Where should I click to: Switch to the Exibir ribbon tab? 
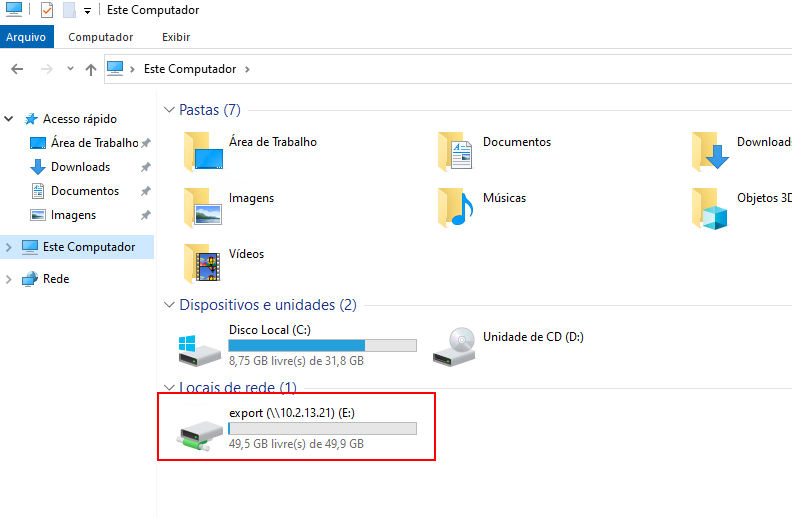point(175,37)
